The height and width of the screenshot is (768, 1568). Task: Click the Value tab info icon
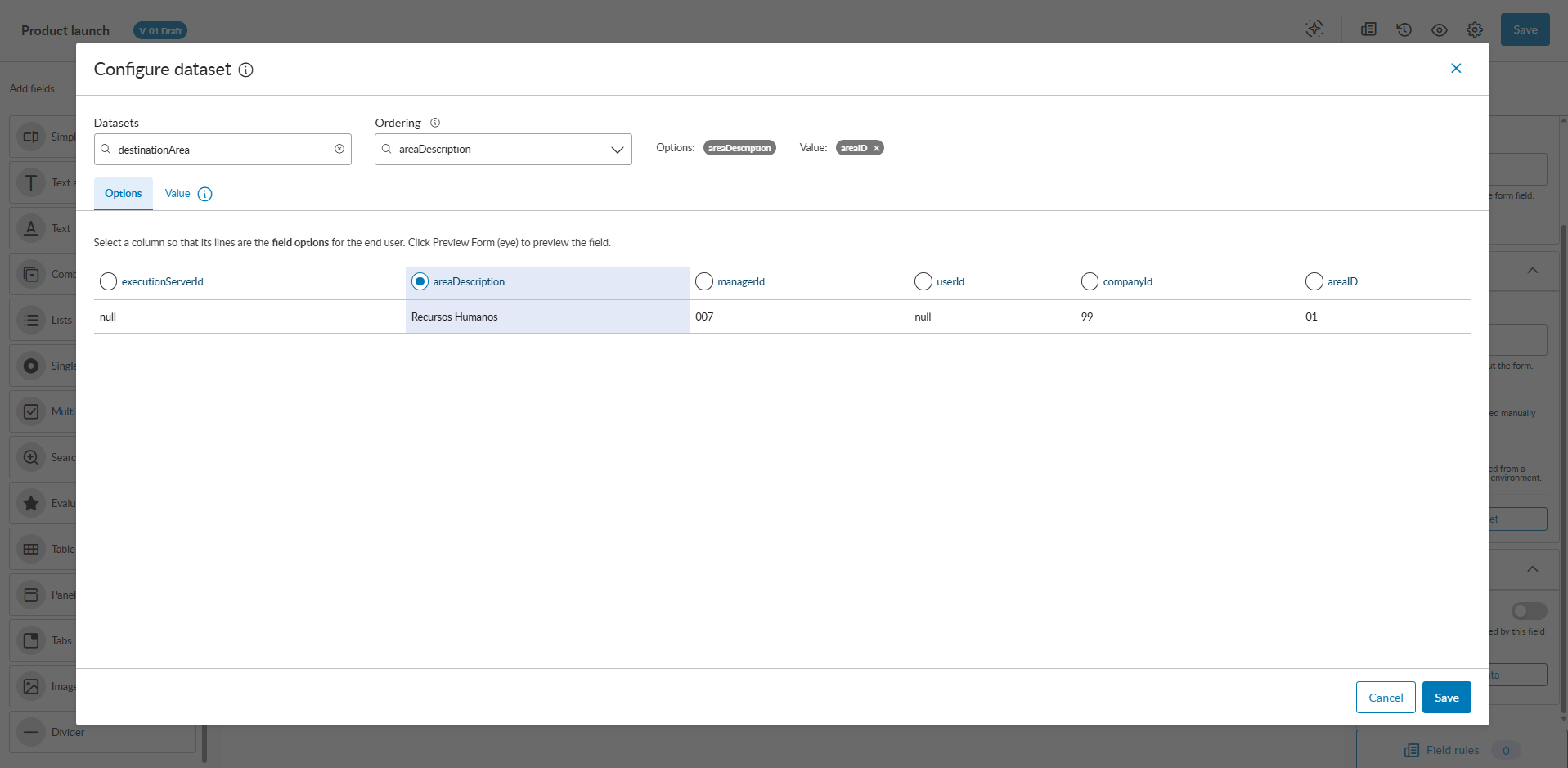205,194
